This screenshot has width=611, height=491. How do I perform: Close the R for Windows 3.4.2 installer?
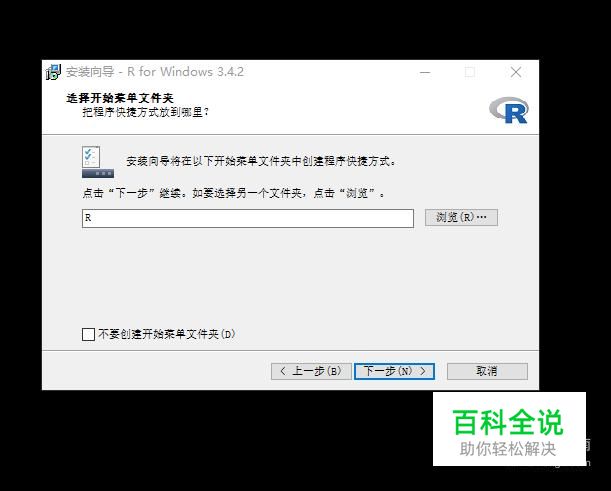coord(516,72)
